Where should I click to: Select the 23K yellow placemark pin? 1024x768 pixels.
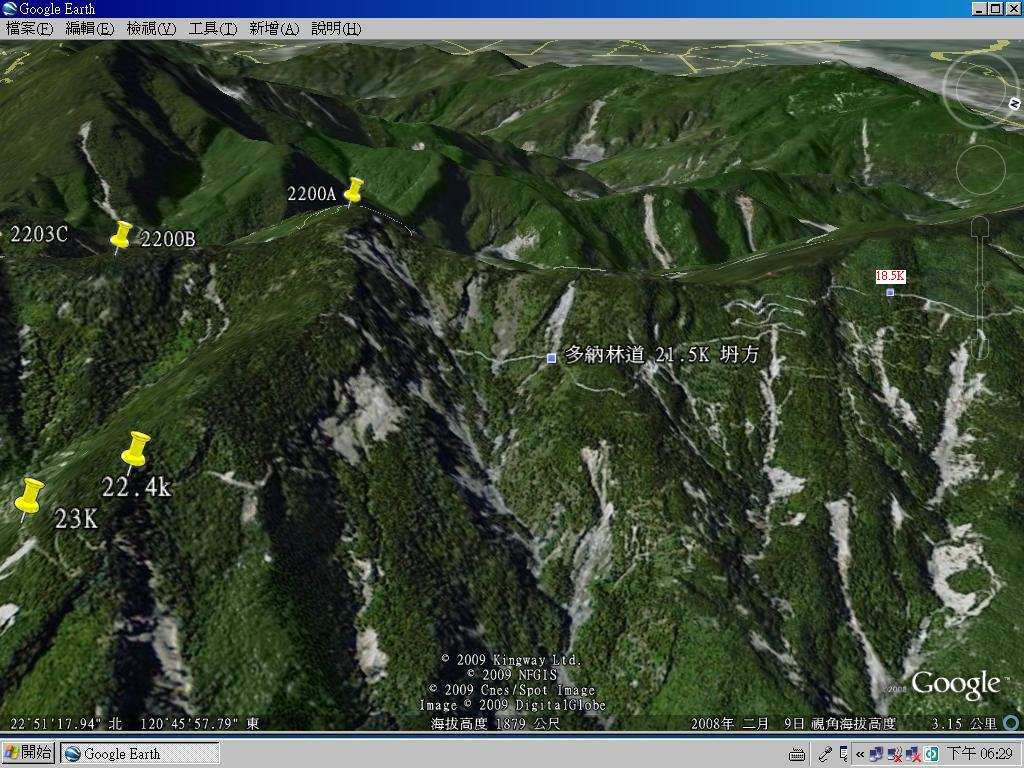[30, 496]
